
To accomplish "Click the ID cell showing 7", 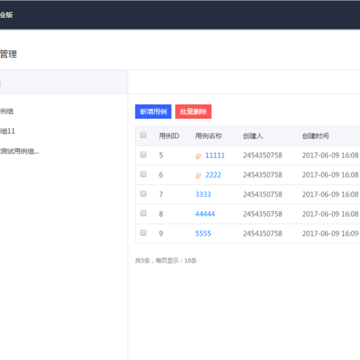I will pyautogui.click(x=161, y=194).
